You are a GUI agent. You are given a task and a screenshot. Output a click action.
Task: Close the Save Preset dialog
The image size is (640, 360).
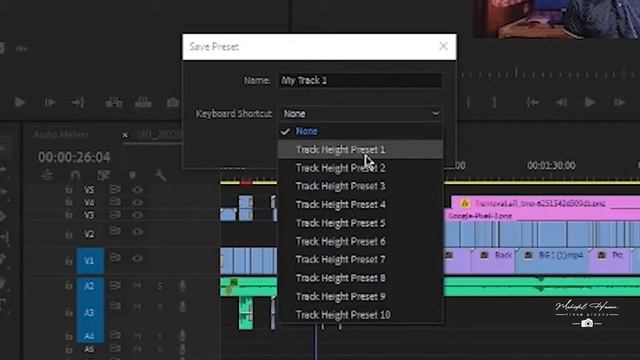(x=443, y=46)
